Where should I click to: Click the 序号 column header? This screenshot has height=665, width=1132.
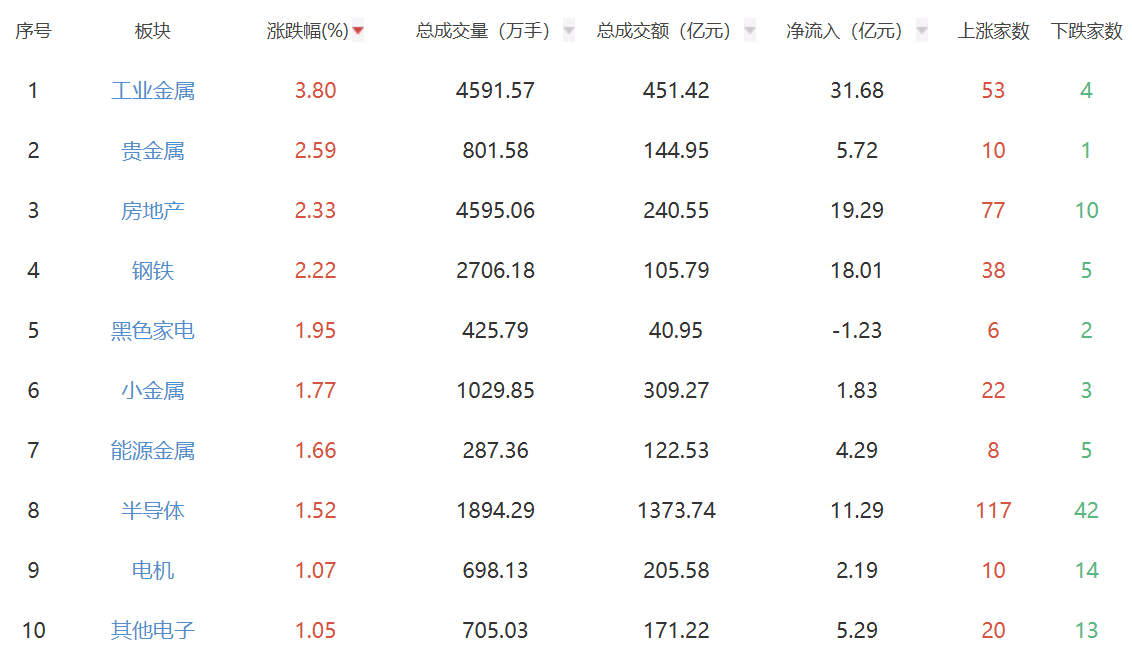click(33, 31)
